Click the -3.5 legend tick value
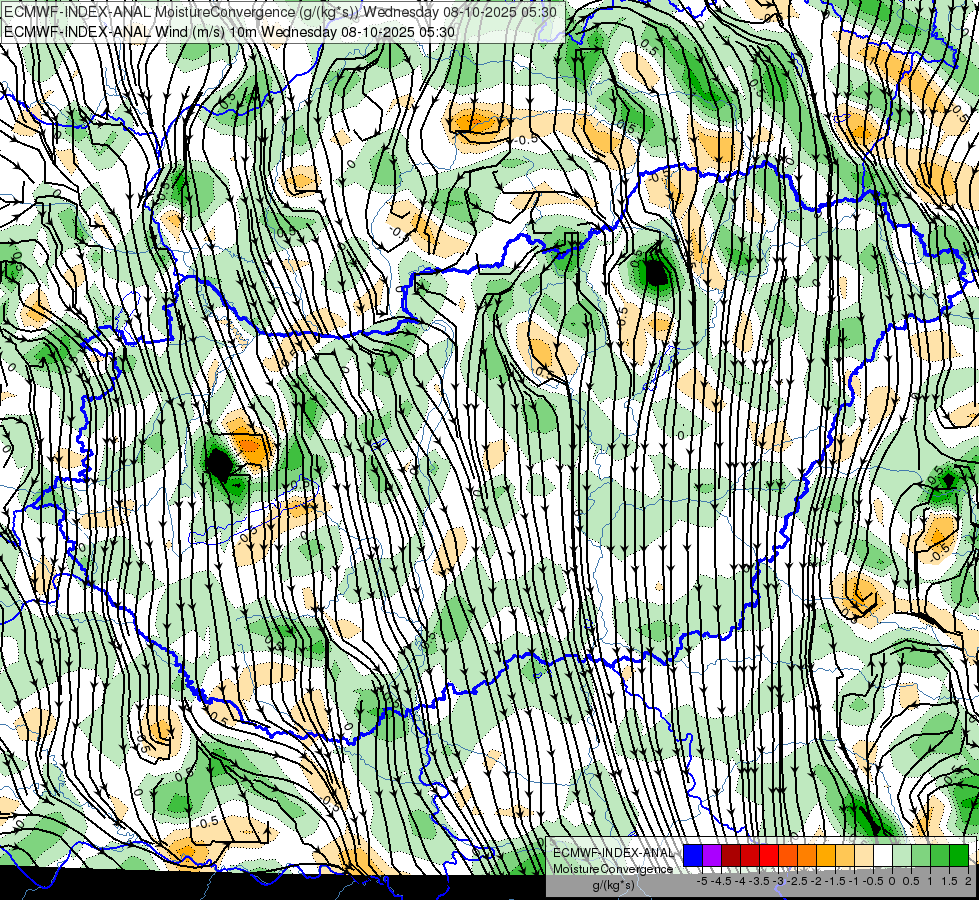979x900 pixels. coord(760,881)
